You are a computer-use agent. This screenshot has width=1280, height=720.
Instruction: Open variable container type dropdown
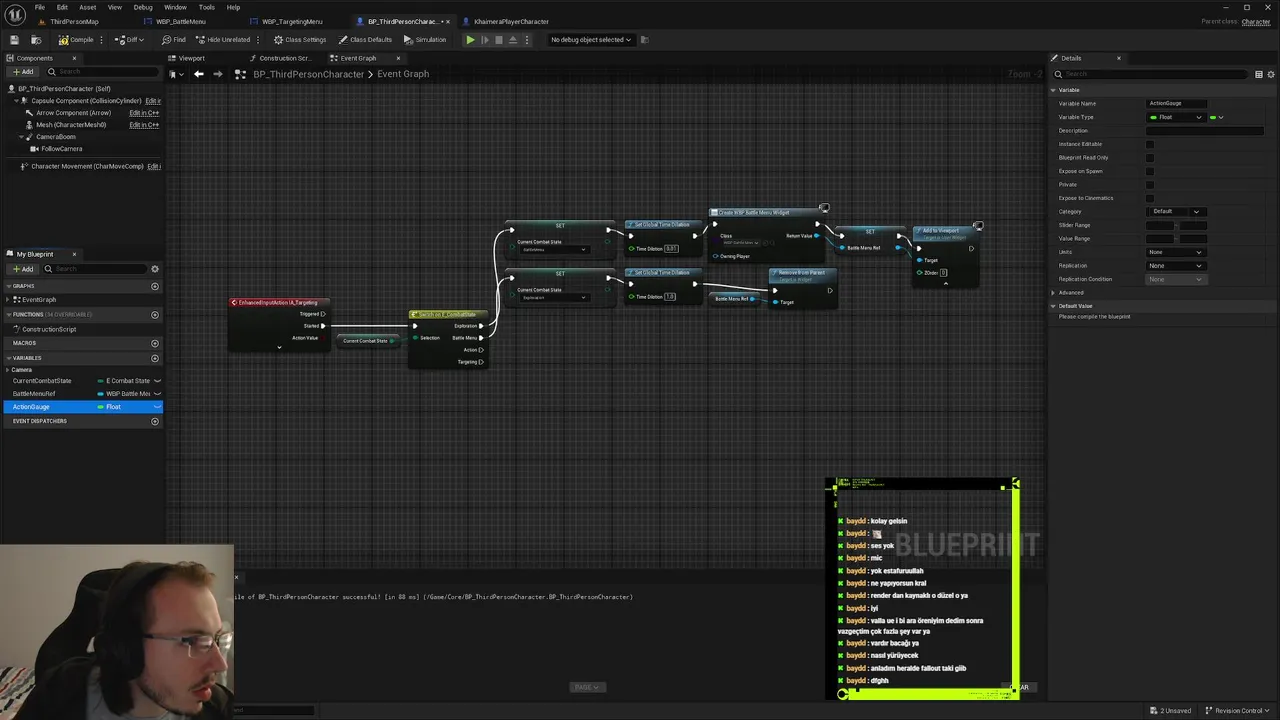[x=1217, y=117]
